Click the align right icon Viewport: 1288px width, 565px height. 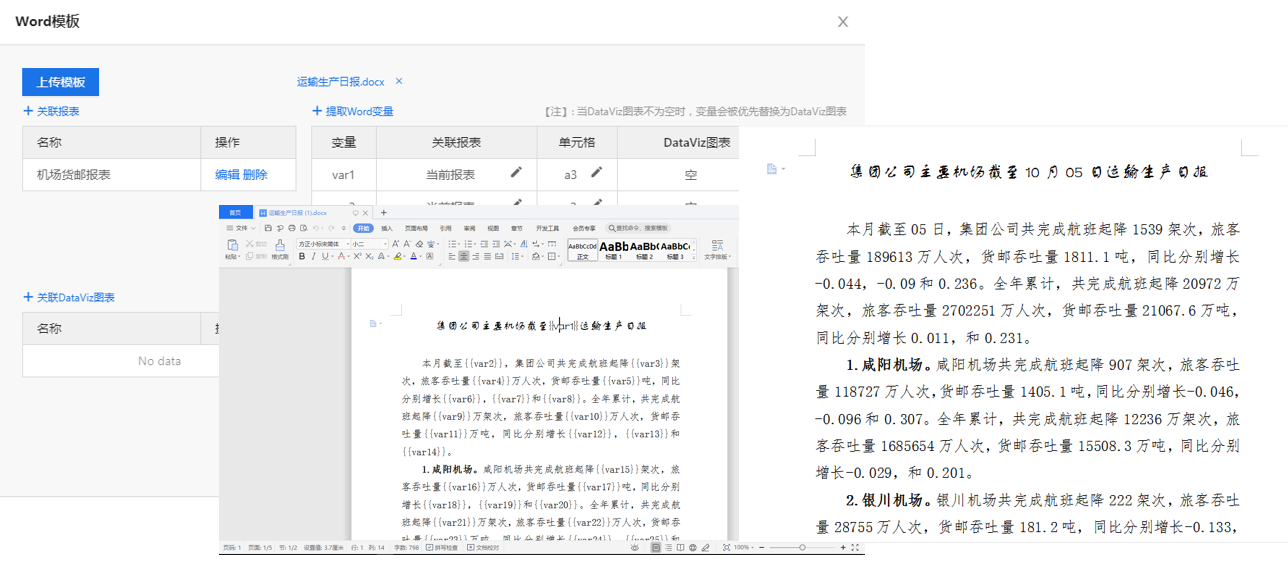click(x=475, y=256)
